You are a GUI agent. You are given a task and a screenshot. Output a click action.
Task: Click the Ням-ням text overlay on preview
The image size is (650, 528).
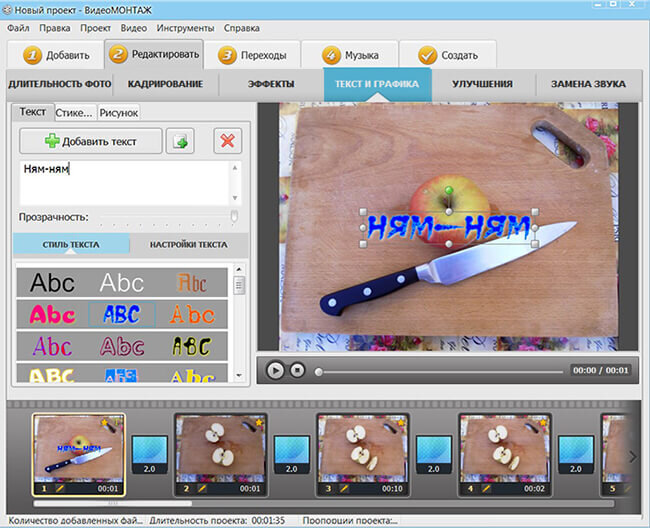click(x=449, y=228)
